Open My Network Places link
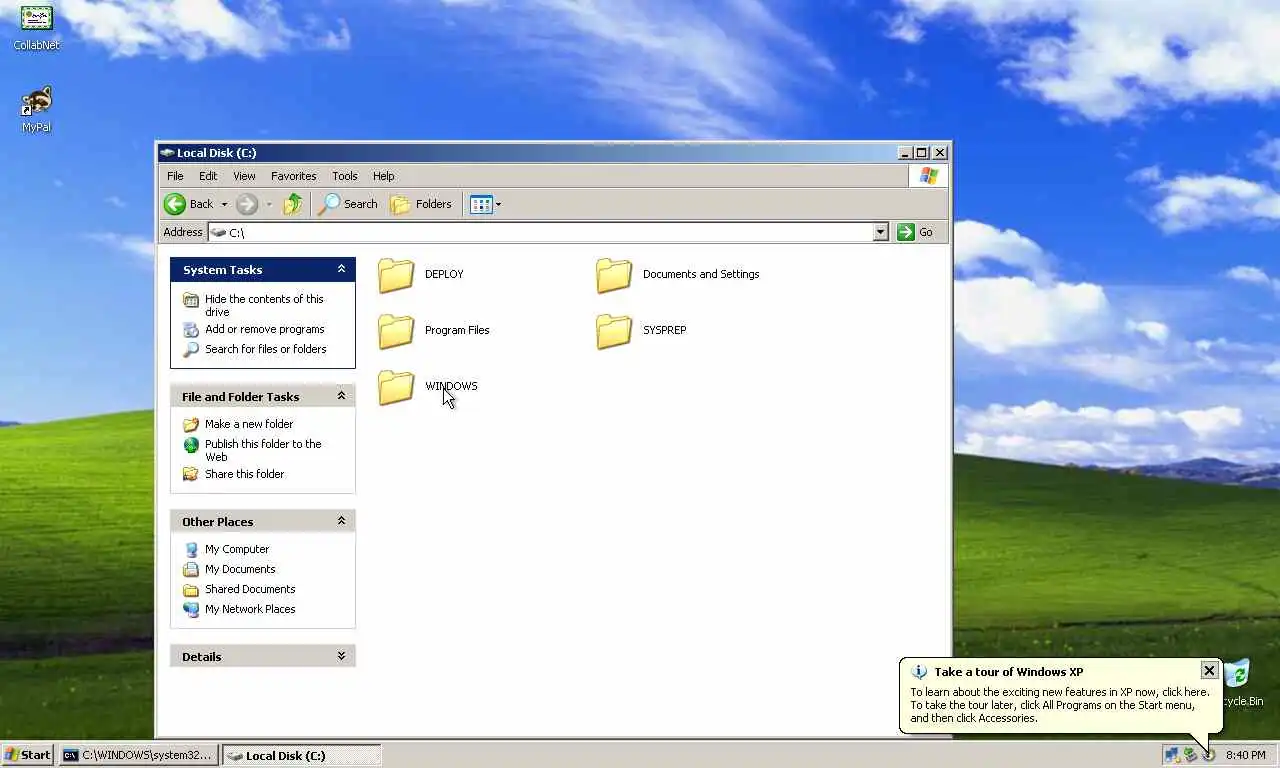 click(x=250, y=609)
